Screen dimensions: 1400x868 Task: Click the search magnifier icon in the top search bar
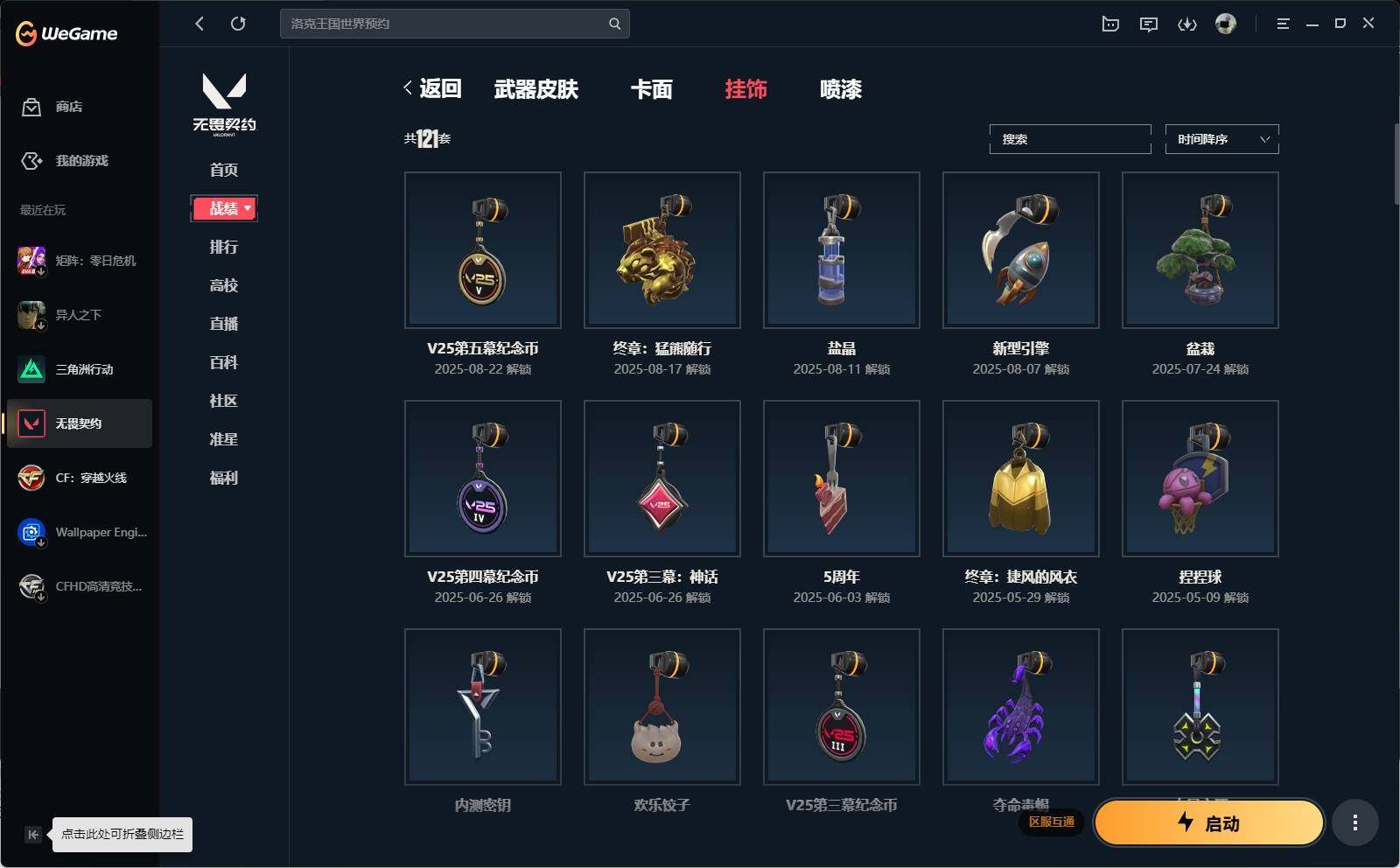point(614,24)
